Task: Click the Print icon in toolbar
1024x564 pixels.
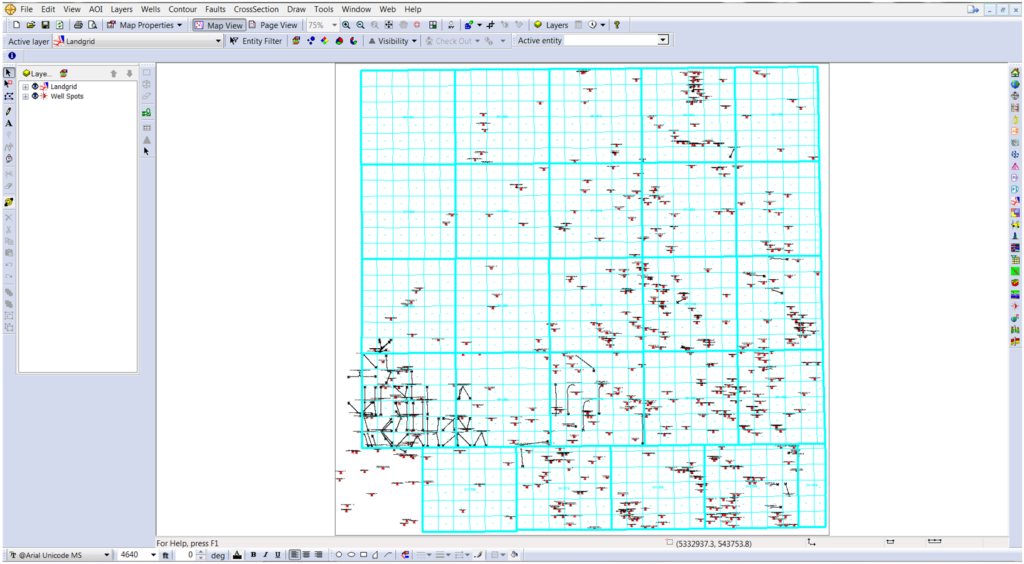Action: pyautogui.click(x=78, y=24)
